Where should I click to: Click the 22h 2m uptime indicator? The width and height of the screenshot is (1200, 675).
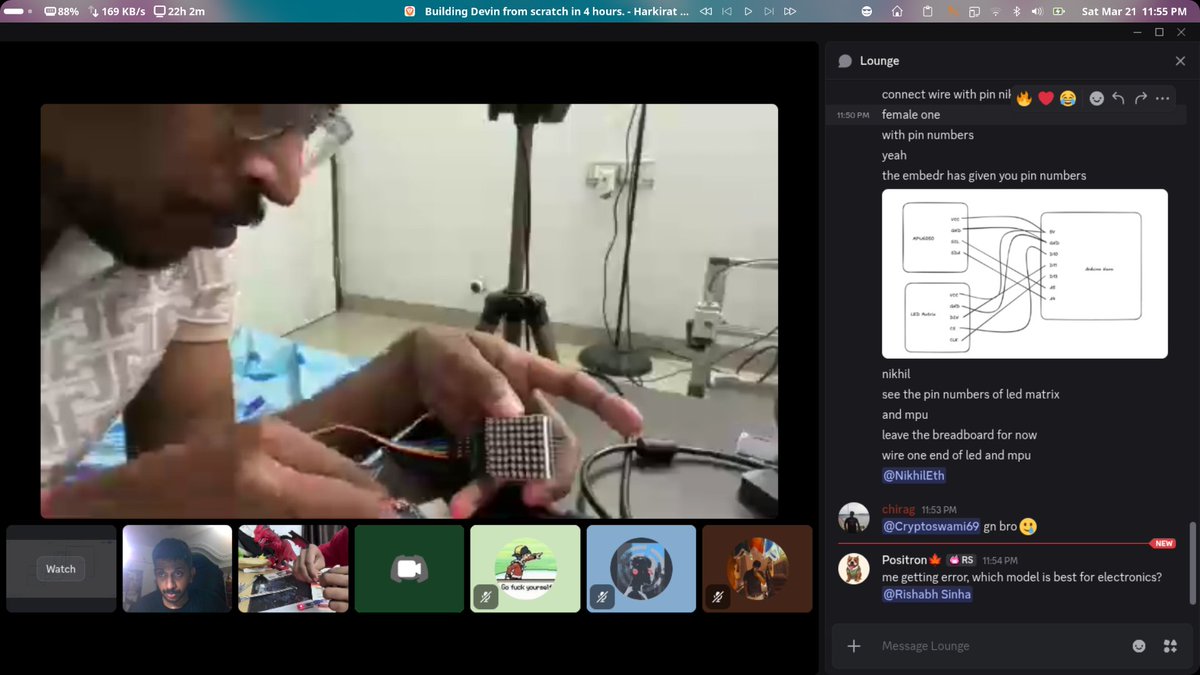coord(179,12)
